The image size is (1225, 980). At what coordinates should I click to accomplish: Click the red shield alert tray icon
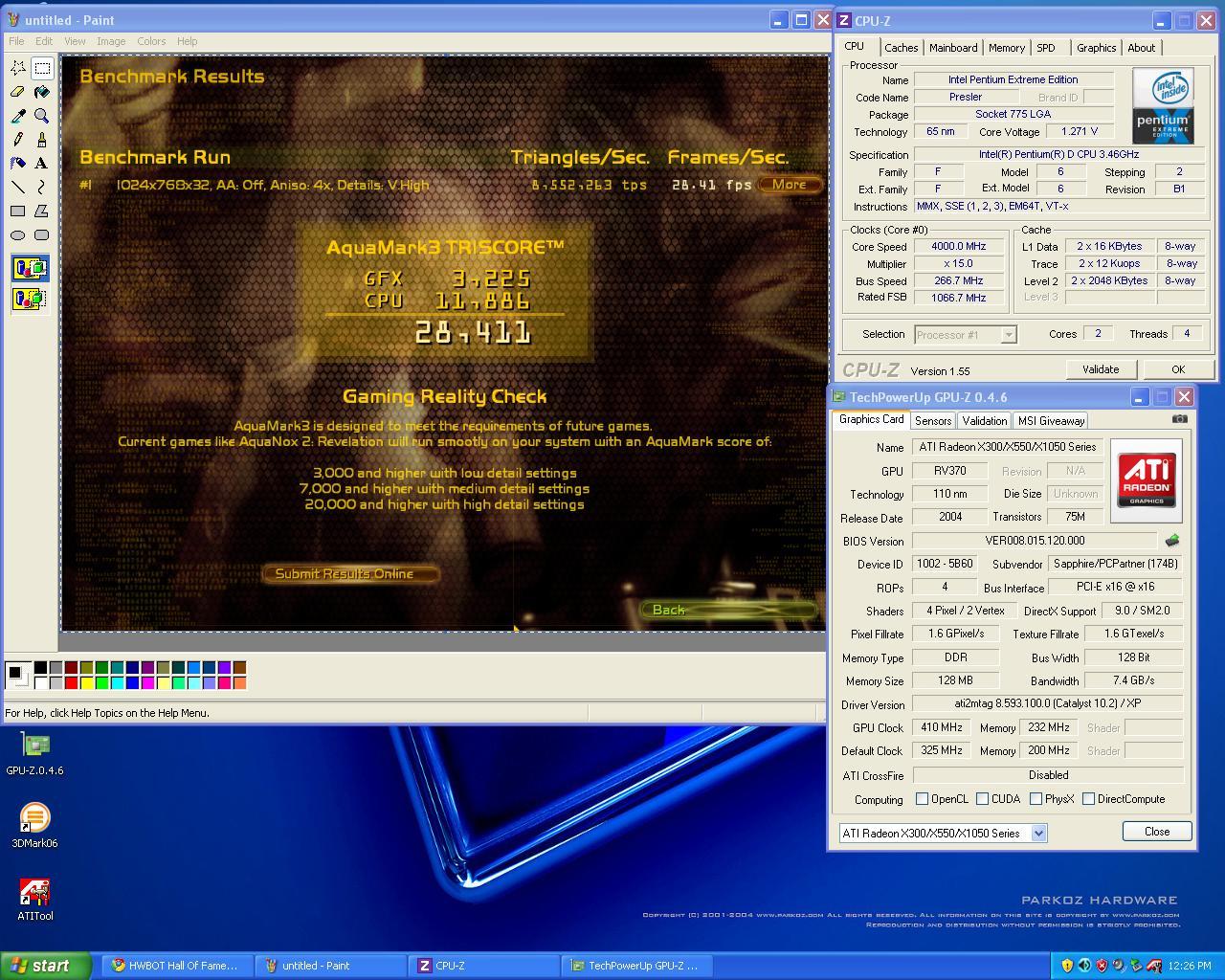tap(1102, 966)
